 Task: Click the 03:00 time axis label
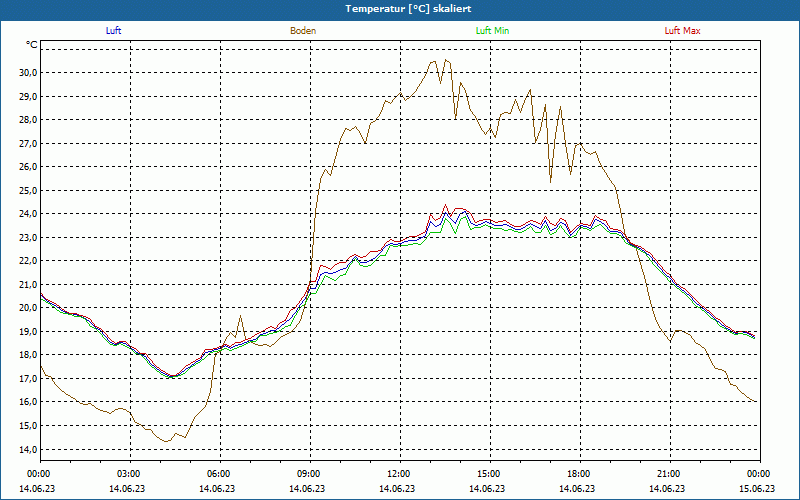tap(128, 474)
